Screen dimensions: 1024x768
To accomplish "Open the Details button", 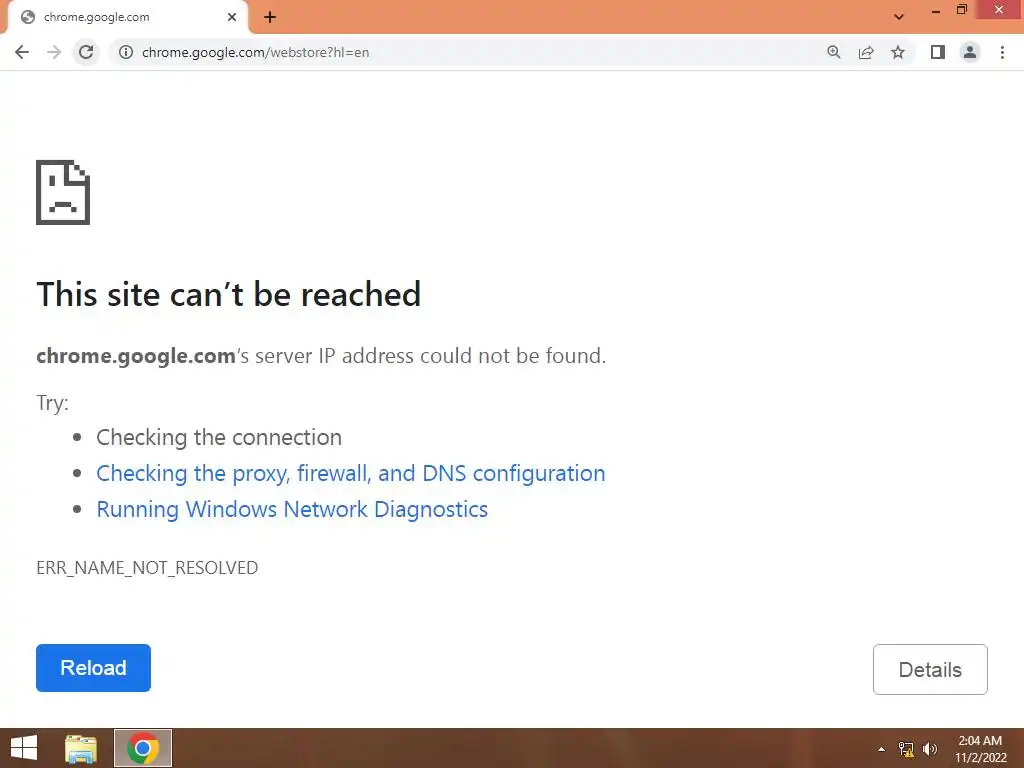I will tap(930, 669).
